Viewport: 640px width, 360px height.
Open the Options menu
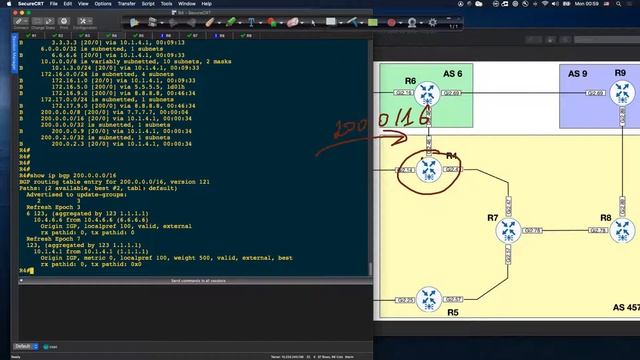pyautogui.click(x=103, y=4)
